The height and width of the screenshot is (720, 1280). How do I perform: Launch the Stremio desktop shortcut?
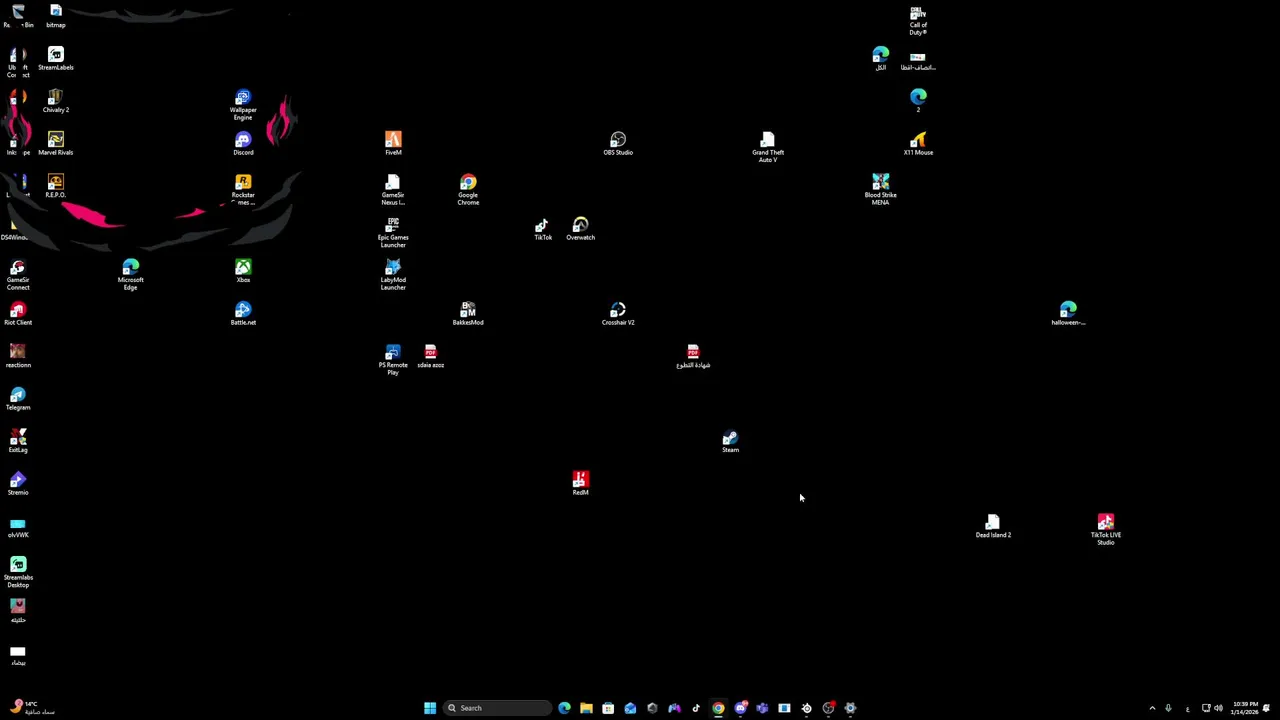pyautogui.click(x=18, y=483)
